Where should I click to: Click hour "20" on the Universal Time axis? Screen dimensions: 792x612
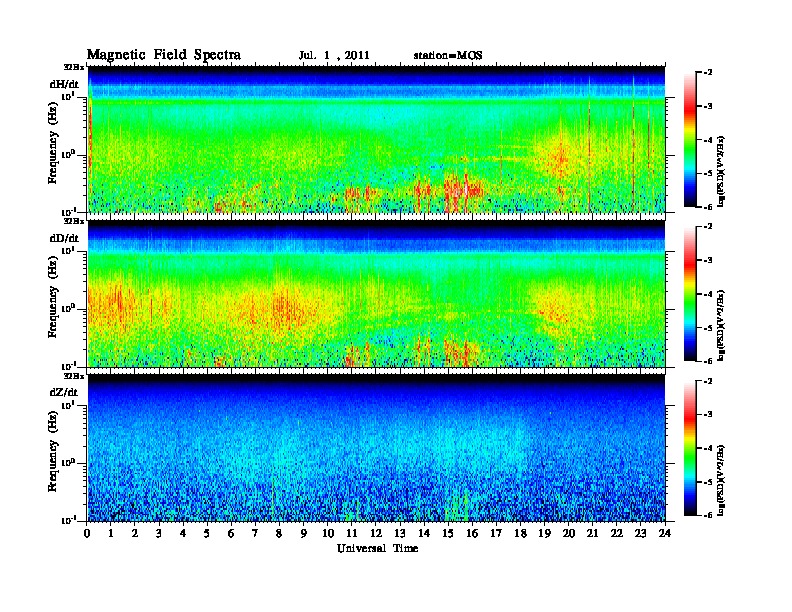[x=569, y=533]
